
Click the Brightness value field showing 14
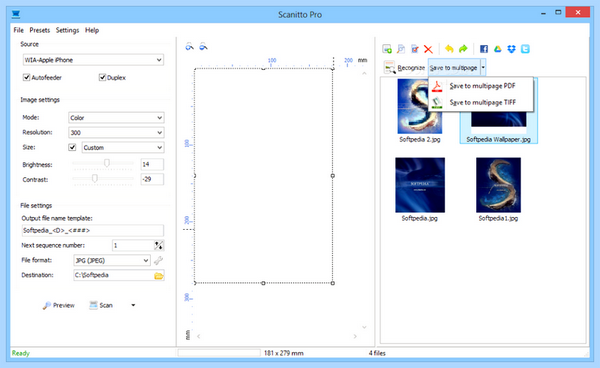coord(152,164)
